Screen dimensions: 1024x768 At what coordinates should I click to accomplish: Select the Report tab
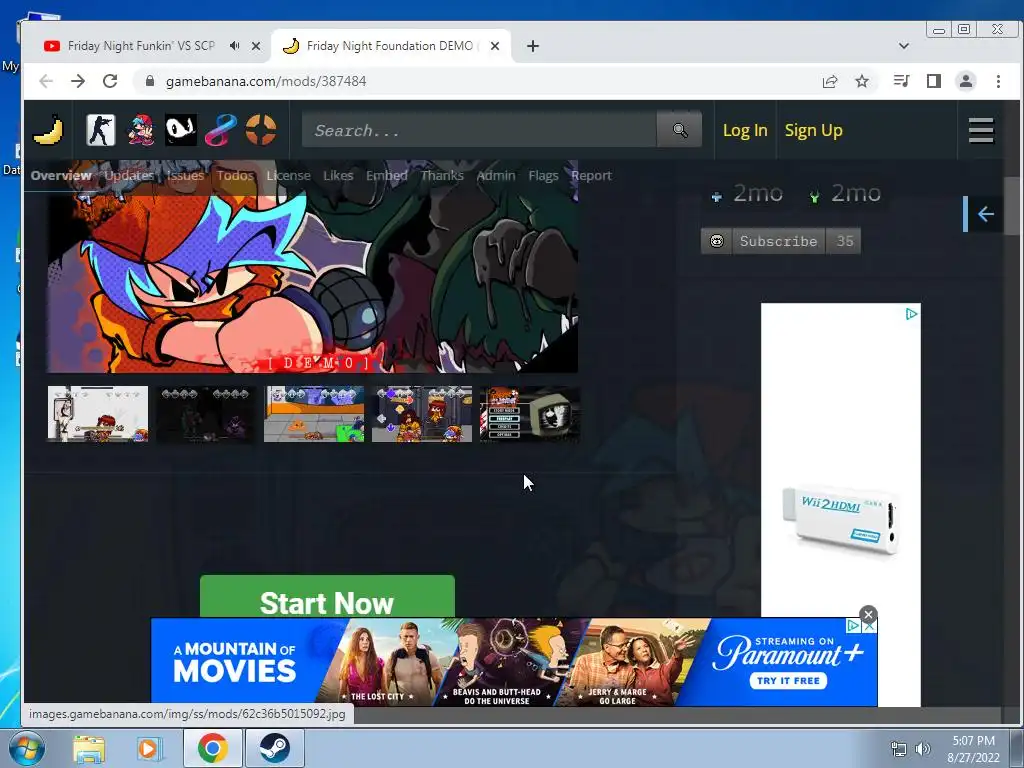click(x=591, y=175)
